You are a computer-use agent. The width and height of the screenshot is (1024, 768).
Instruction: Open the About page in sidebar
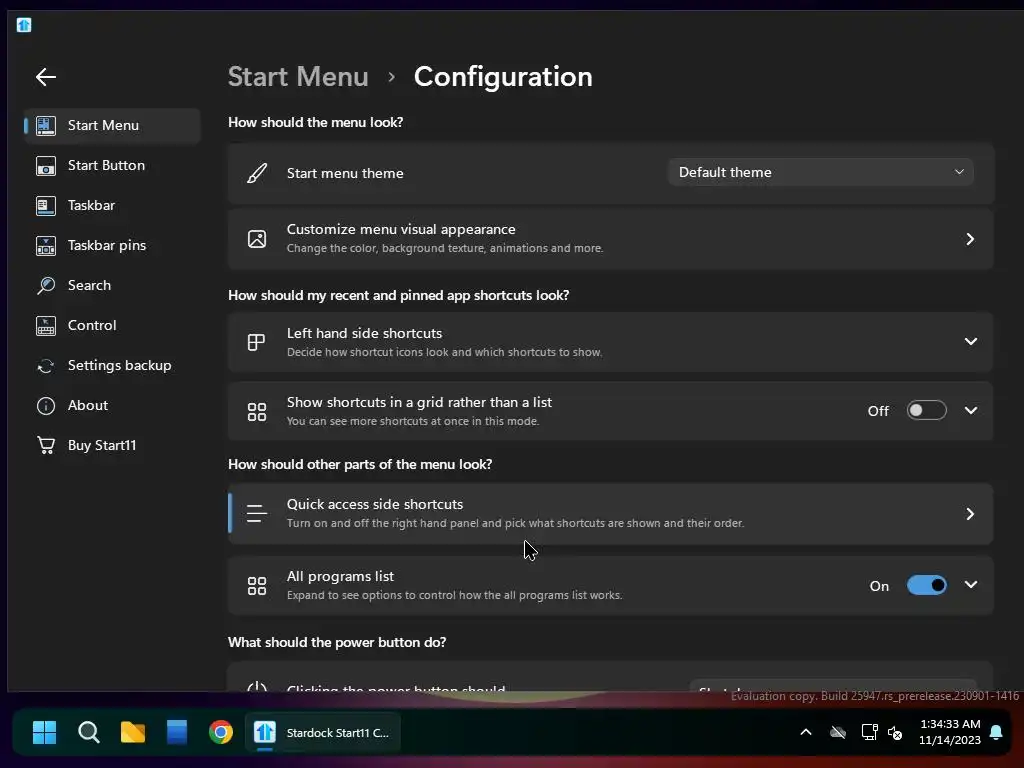(x=112, y=406)
